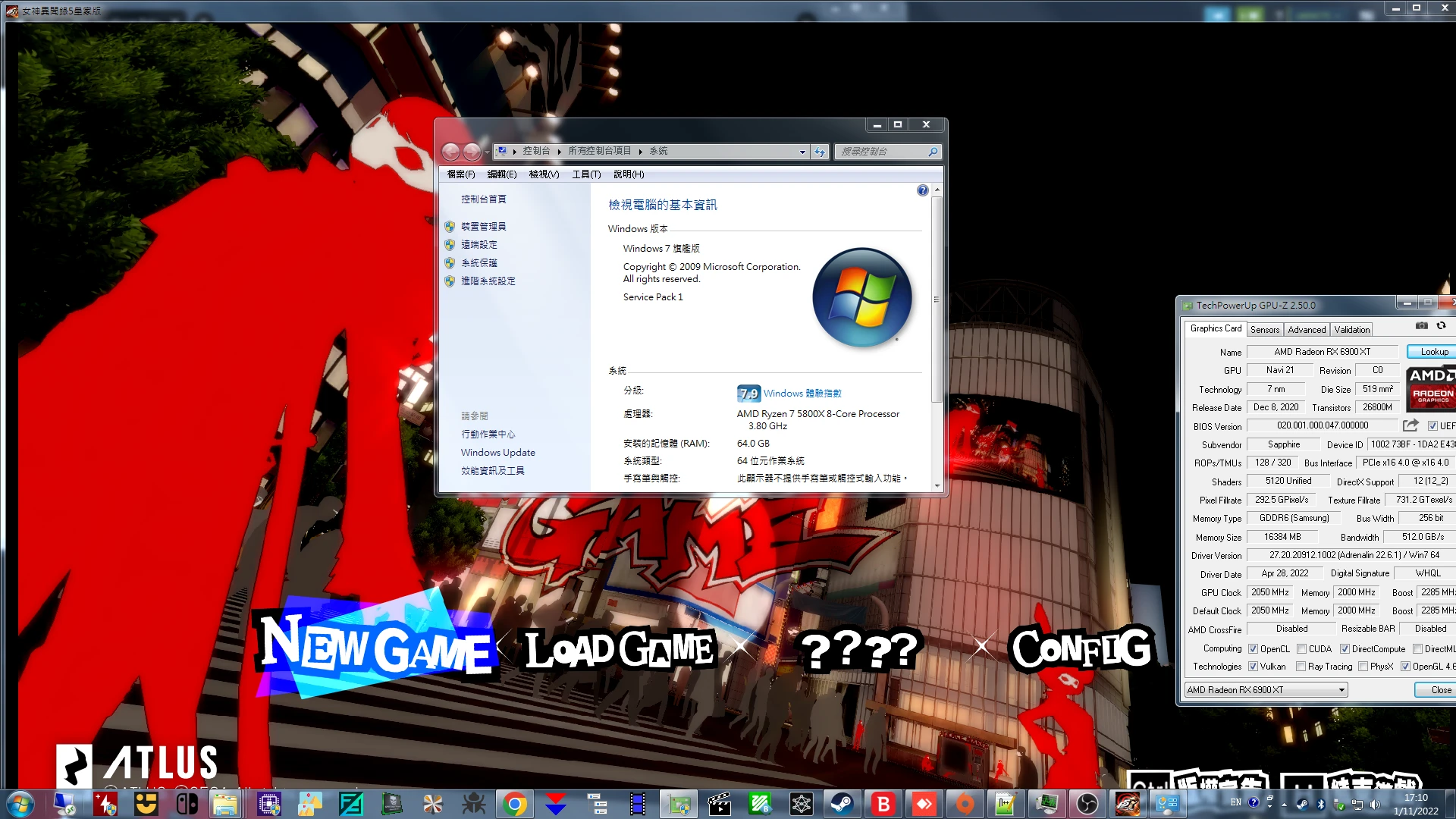This screenshot has height=819, width=1456.
Task: Refresh GPU-Z readings with the circular arrows icon
Action: [x=1441, y=325]
